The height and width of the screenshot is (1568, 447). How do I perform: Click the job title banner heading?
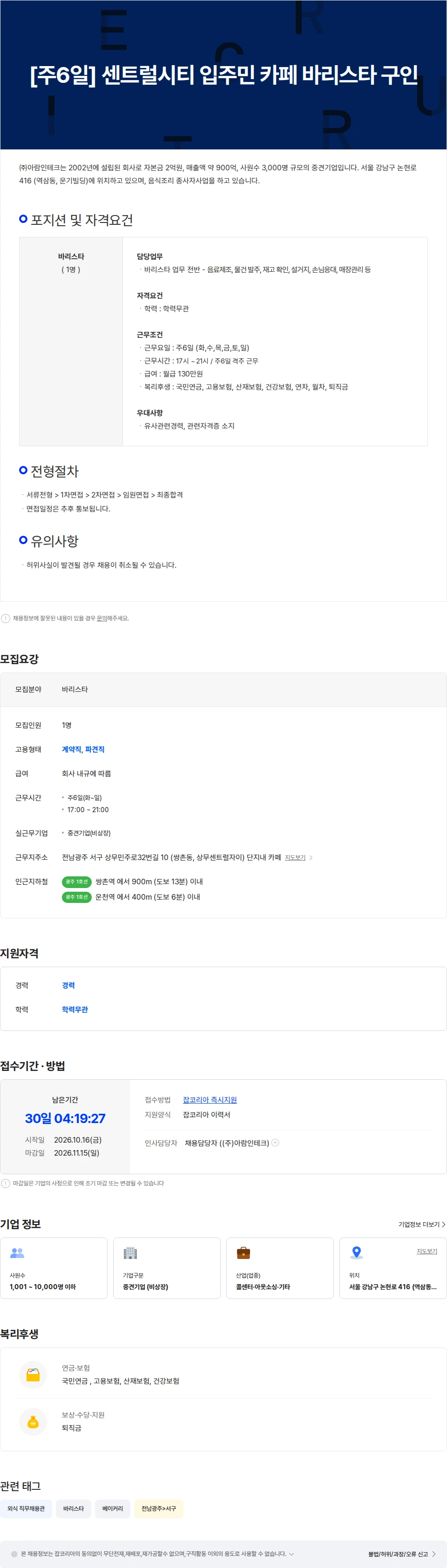223,75
